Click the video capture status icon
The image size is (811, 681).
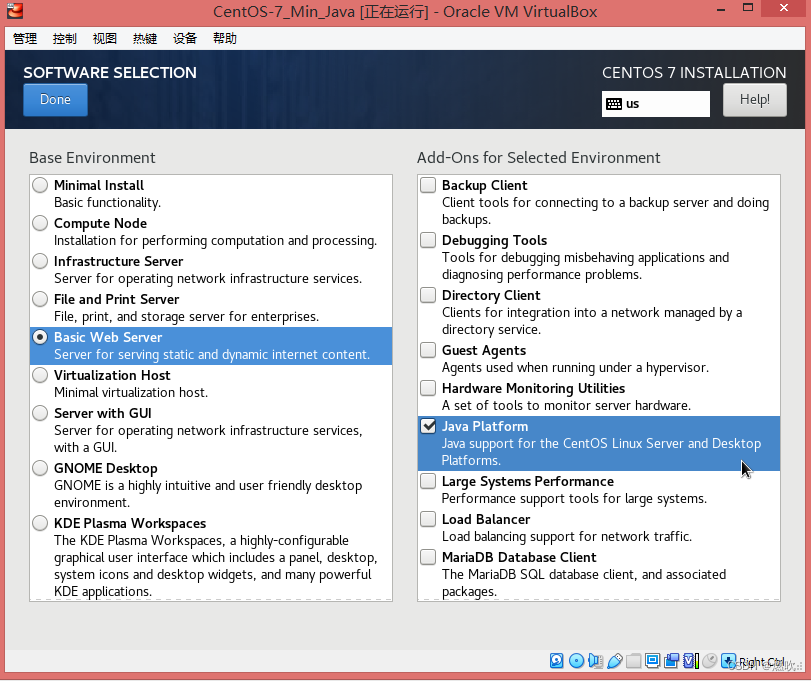(x=672, y=660)
